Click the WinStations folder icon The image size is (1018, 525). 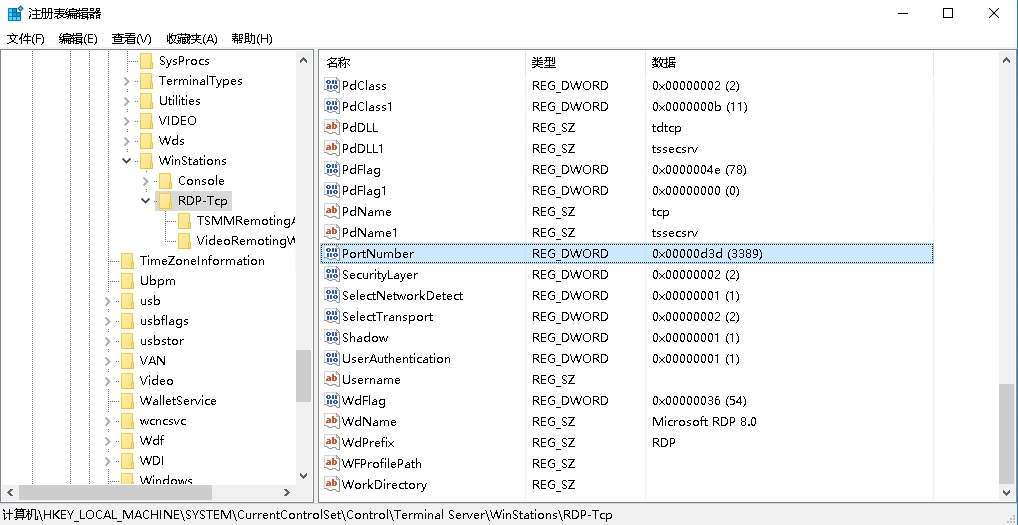pyautogui.click(x=146, y=160)
